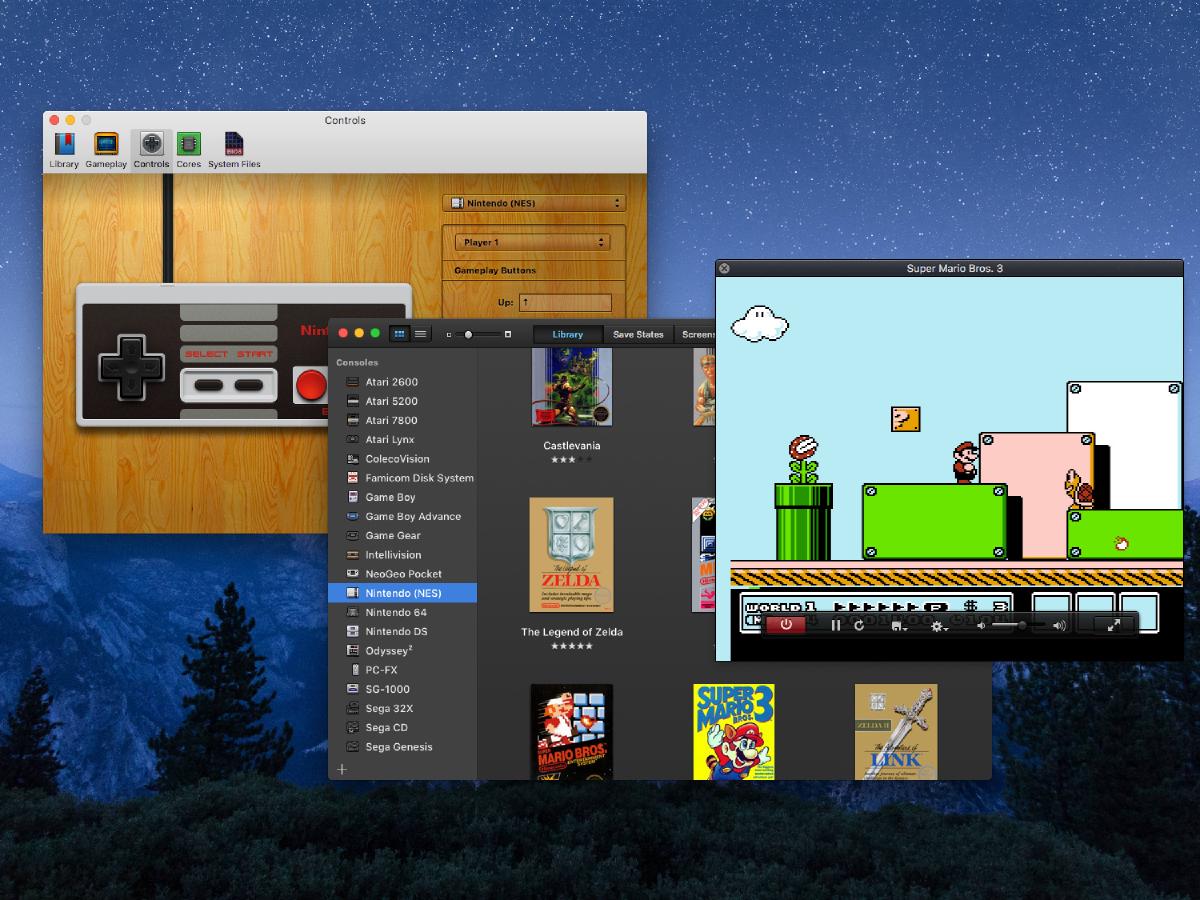Viewport: 1200px width, 900px height.
Task: Select SG-1000 console
Action: [403, 689]
